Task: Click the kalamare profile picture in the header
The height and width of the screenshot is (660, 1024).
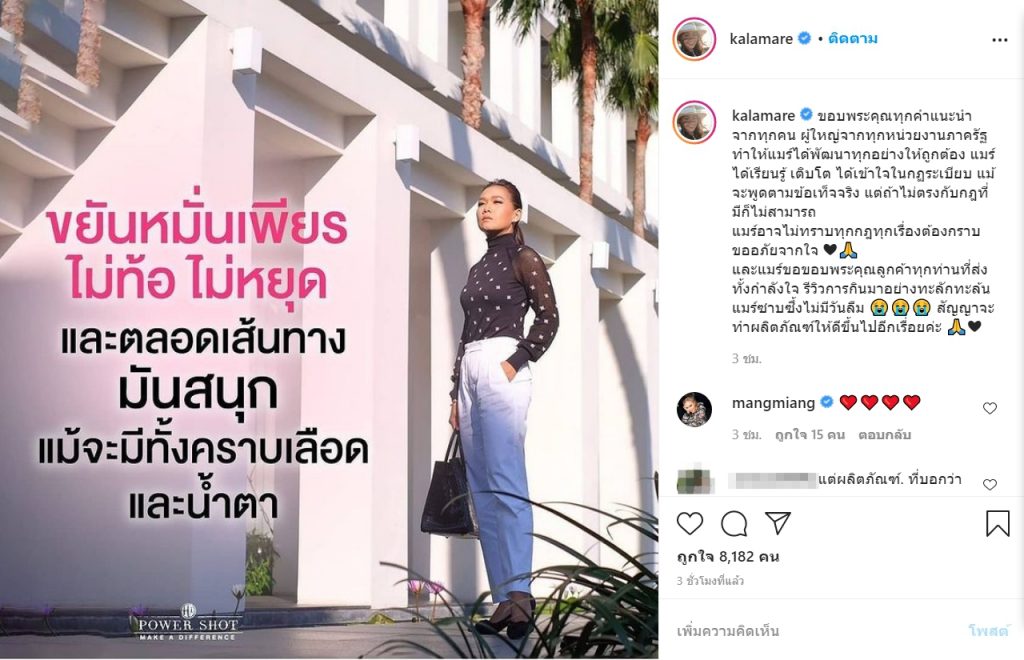Action: 694,39
